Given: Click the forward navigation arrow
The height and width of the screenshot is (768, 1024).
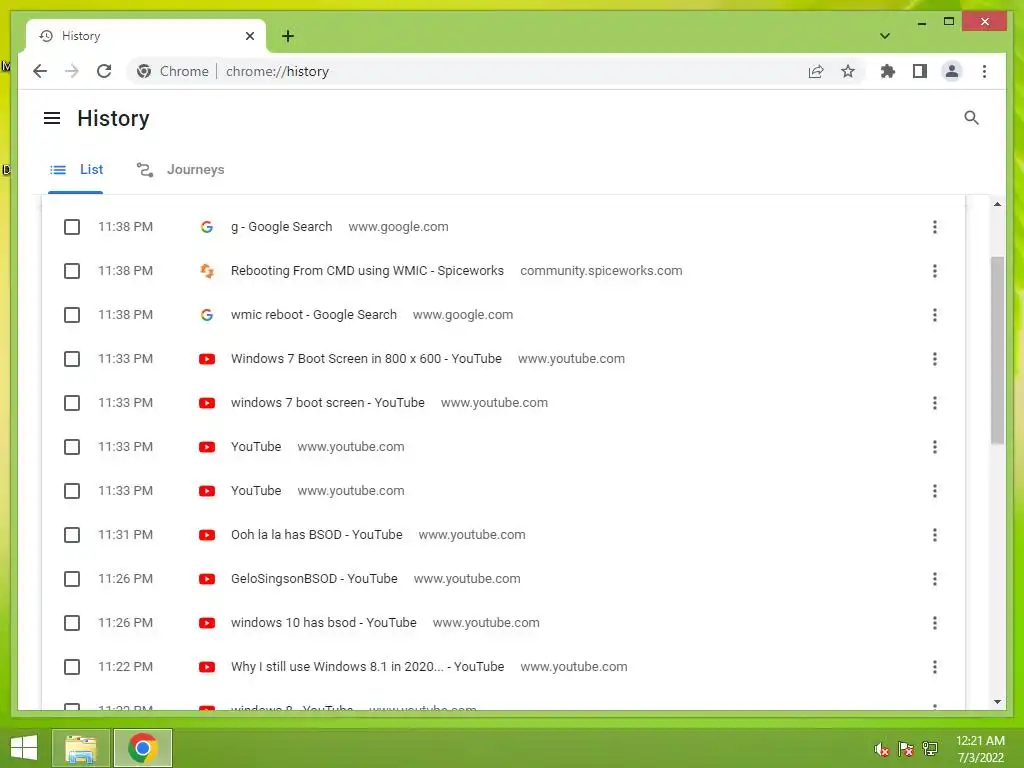Looking at the screenshot, I should [72, 71].
